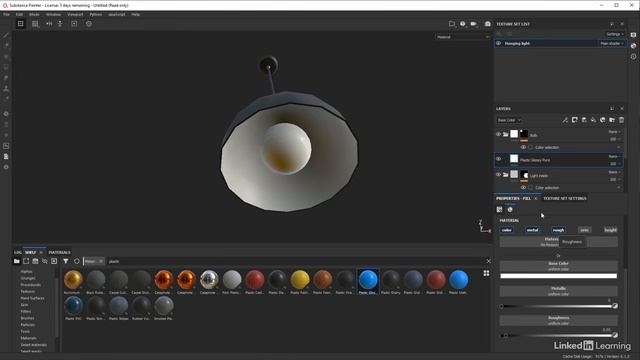
Task: Open the Base Color channel dropdown
Action: (x=509, y=120)
